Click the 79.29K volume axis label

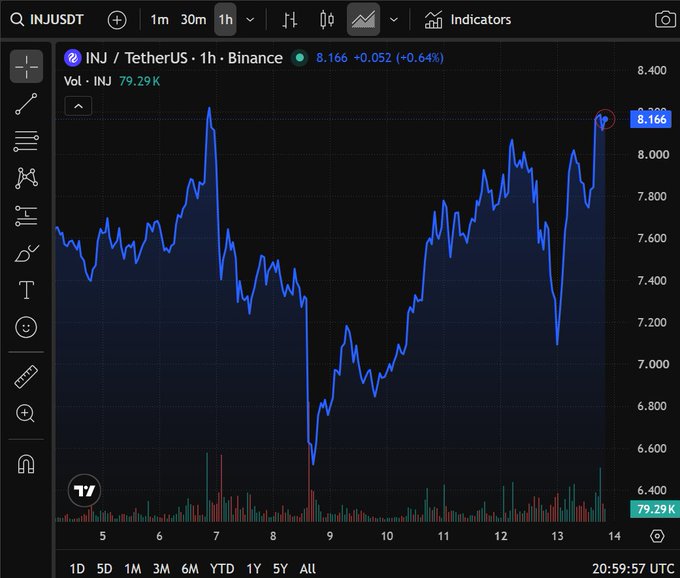coord(655,509)
